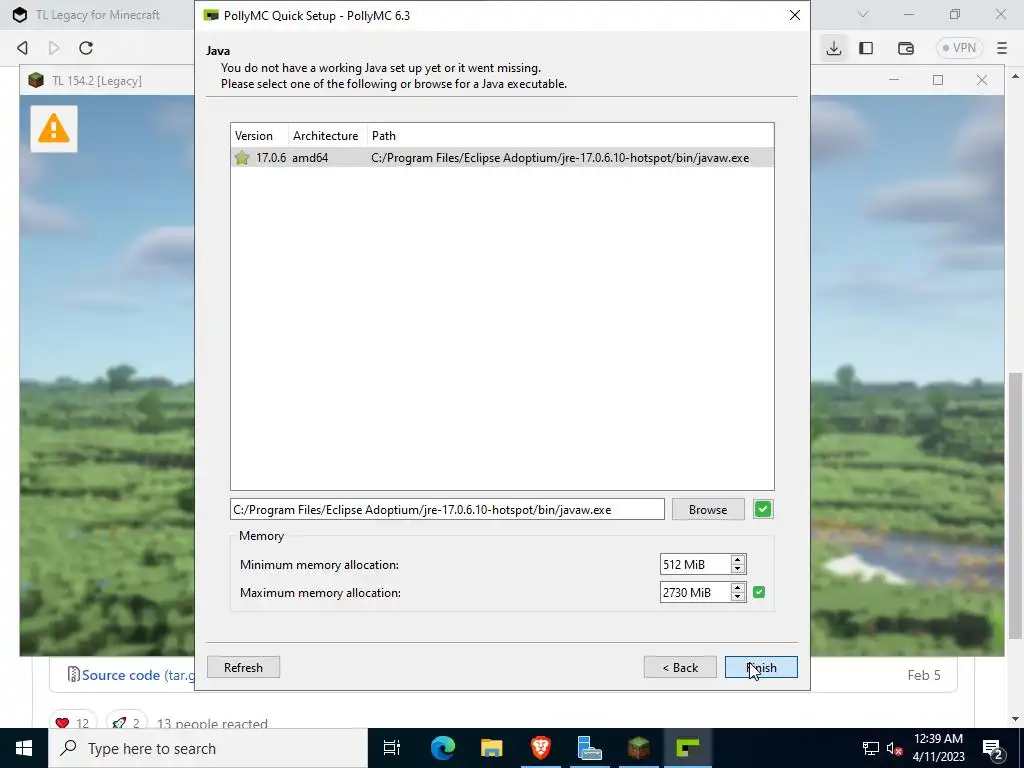Click the browser page vertical scrollbar
The image size is (1024, 768).
coord(1014,506)
